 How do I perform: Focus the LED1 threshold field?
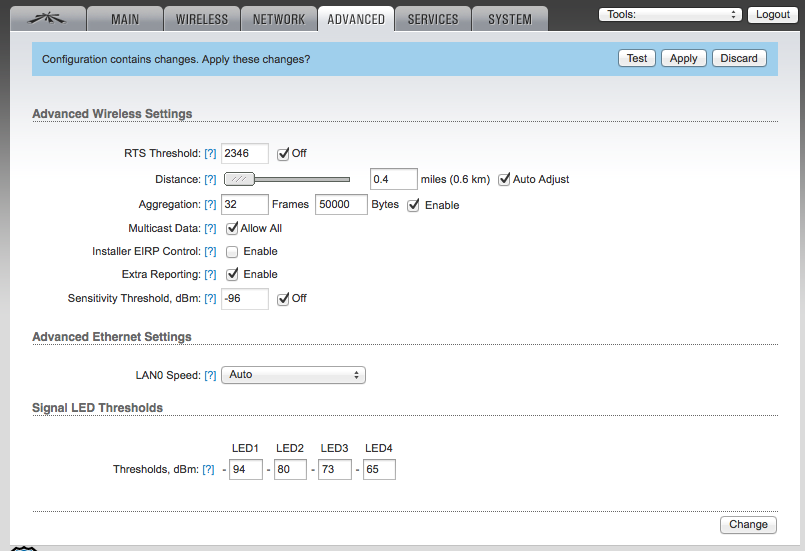click(x=246, y=469)
